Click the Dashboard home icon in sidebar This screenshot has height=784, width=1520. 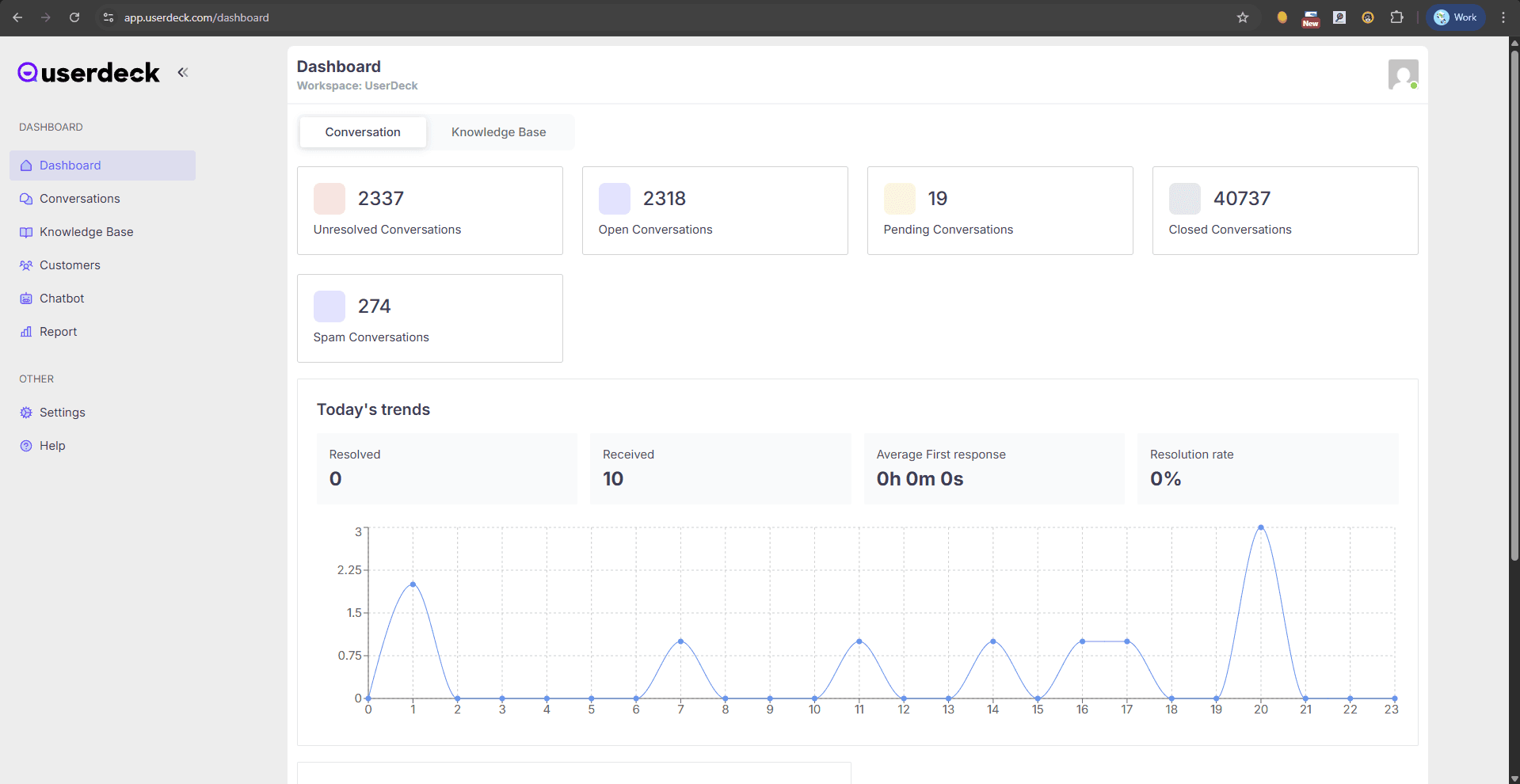(x=26, y=166)
